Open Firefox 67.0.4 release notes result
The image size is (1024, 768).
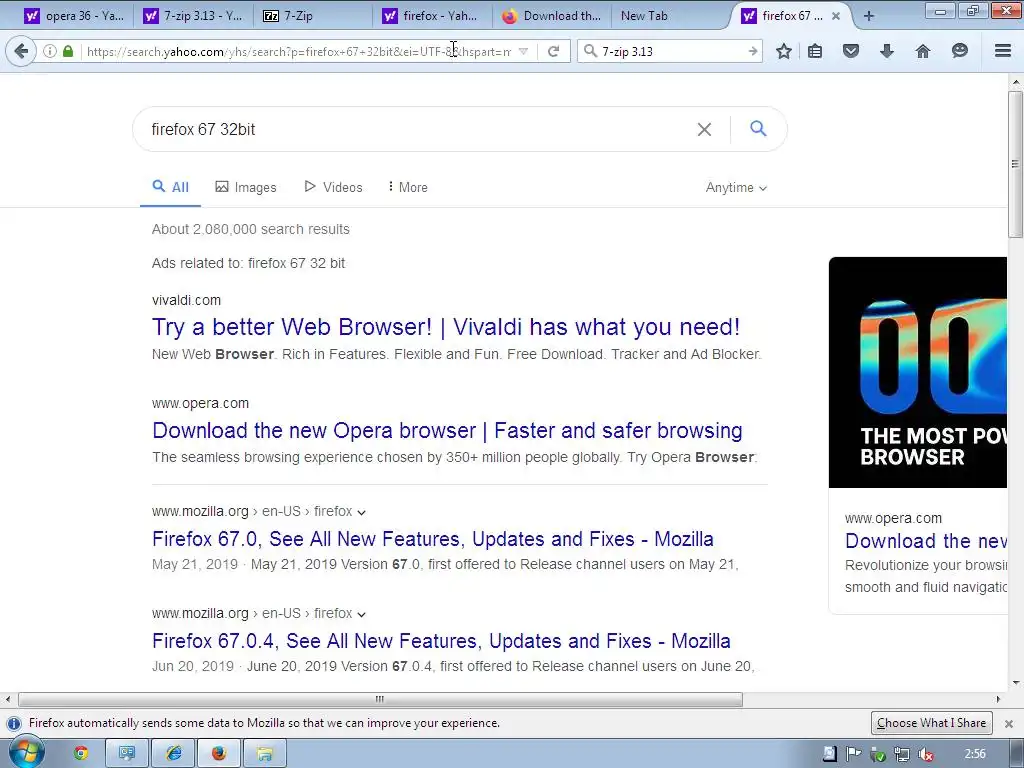point(441,641)
